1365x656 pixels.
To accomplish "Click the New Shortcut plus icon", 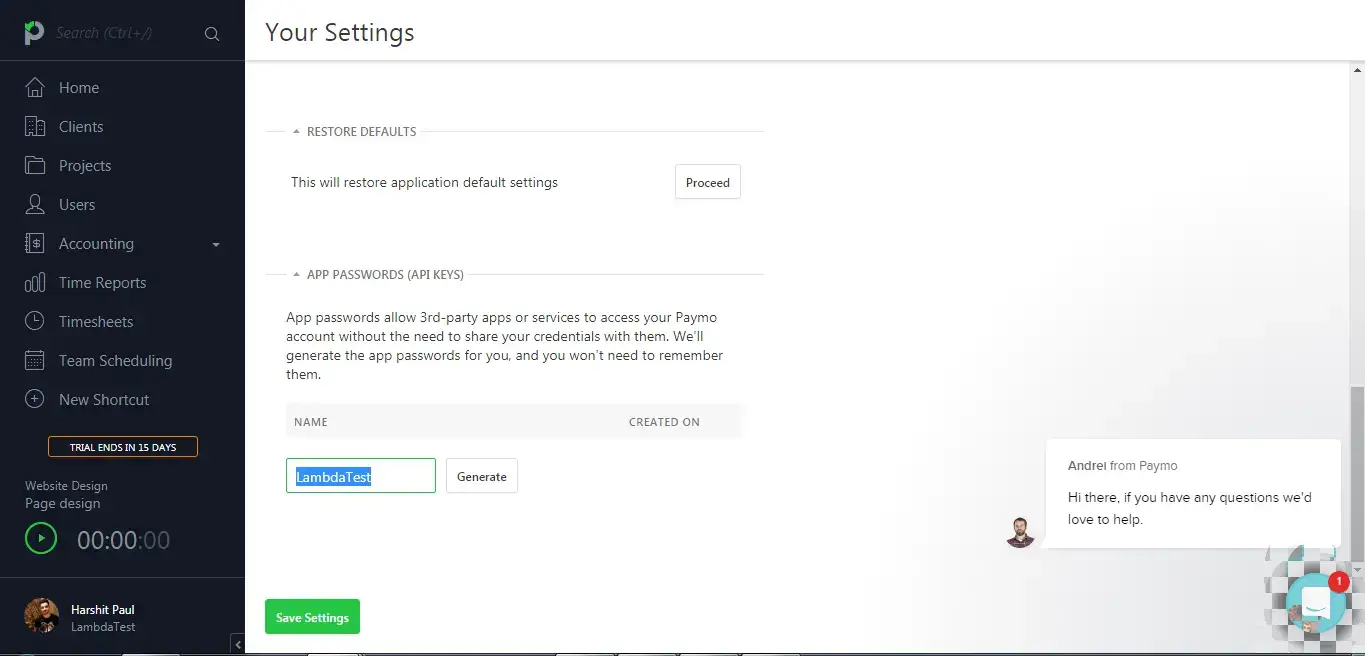I will pyautogui.click(x=33, y=399).
